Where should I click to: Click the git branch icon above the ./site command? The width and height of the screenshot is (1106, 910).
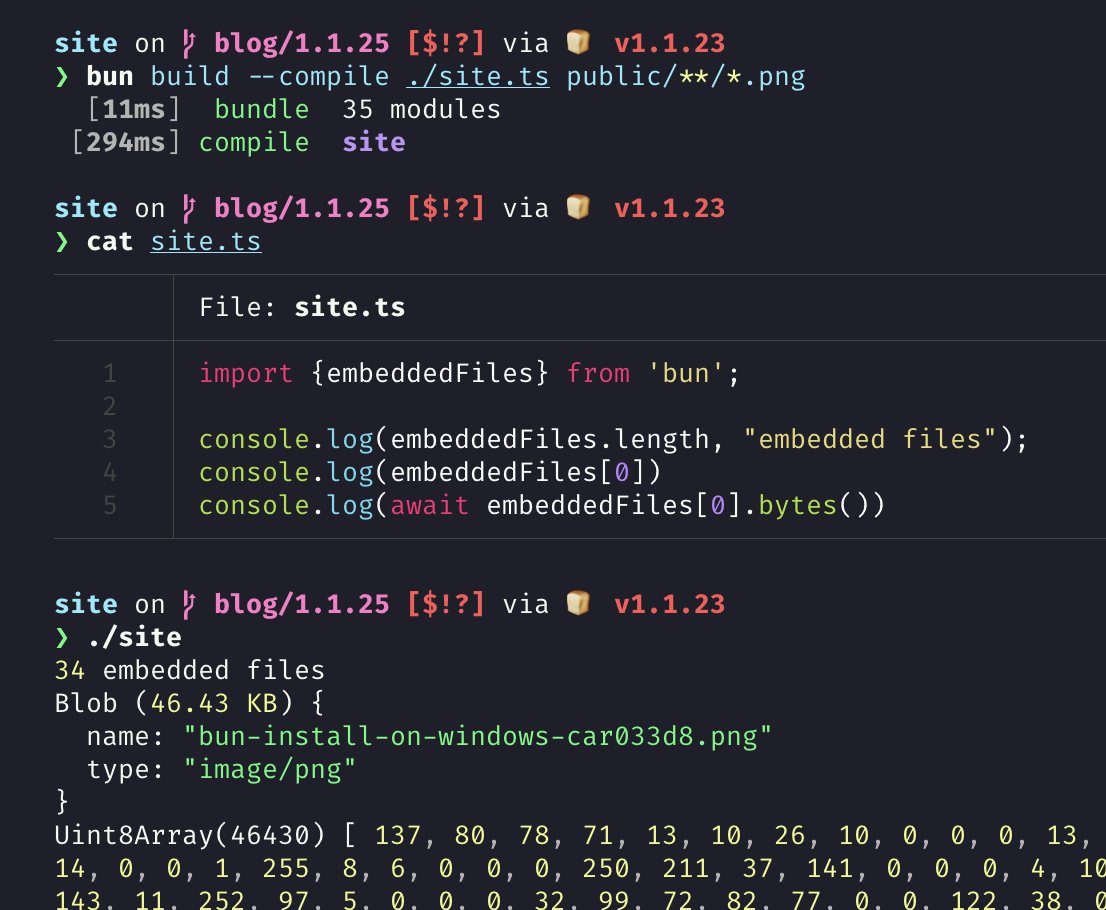pyautogui.click(x=189, y=604)
